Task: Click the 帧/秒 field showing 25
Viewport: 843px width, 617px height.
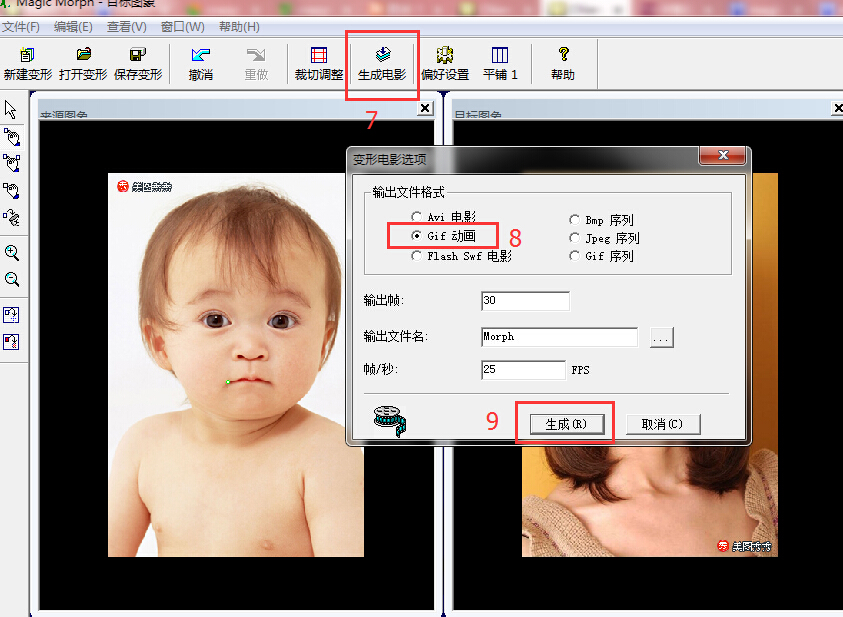Action: click(523, 370)
